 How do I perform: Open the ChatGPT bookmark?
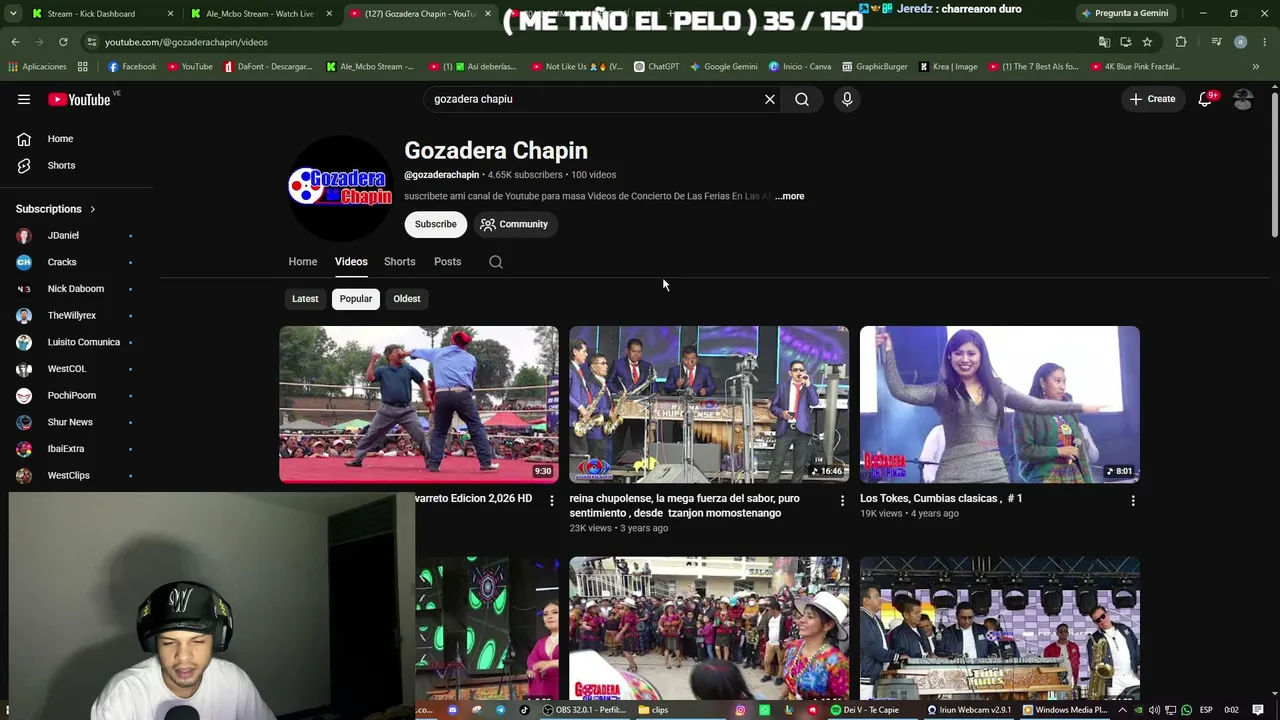tap(656, 67)
